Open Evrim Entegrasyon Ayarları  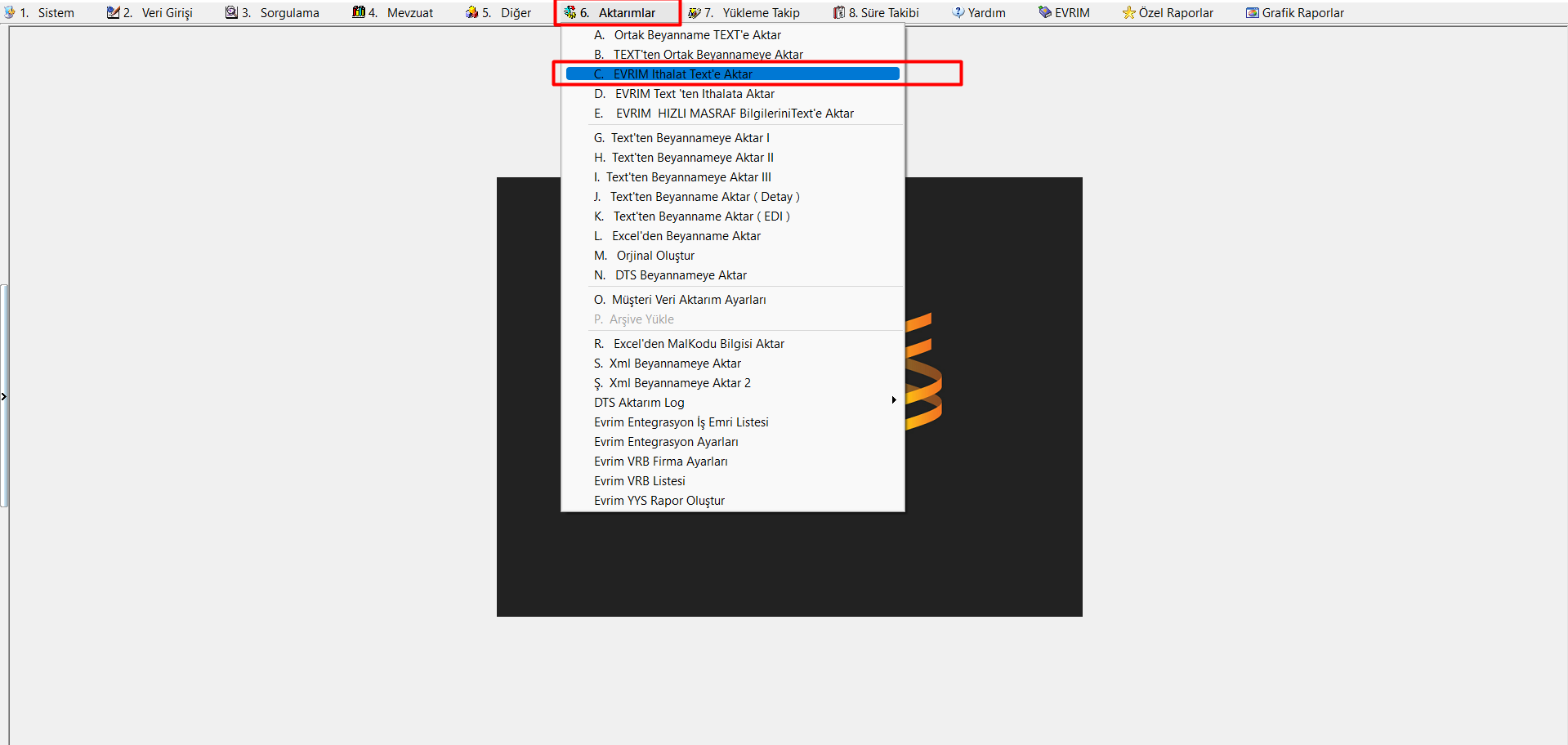click(733, 442)
